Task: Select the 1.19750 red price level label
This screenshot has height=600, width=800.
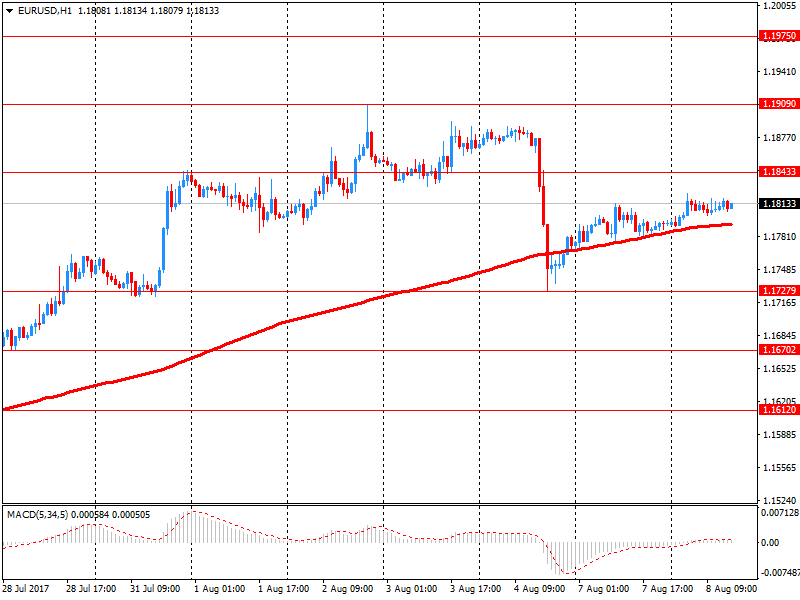Action: tap(779, 36)
